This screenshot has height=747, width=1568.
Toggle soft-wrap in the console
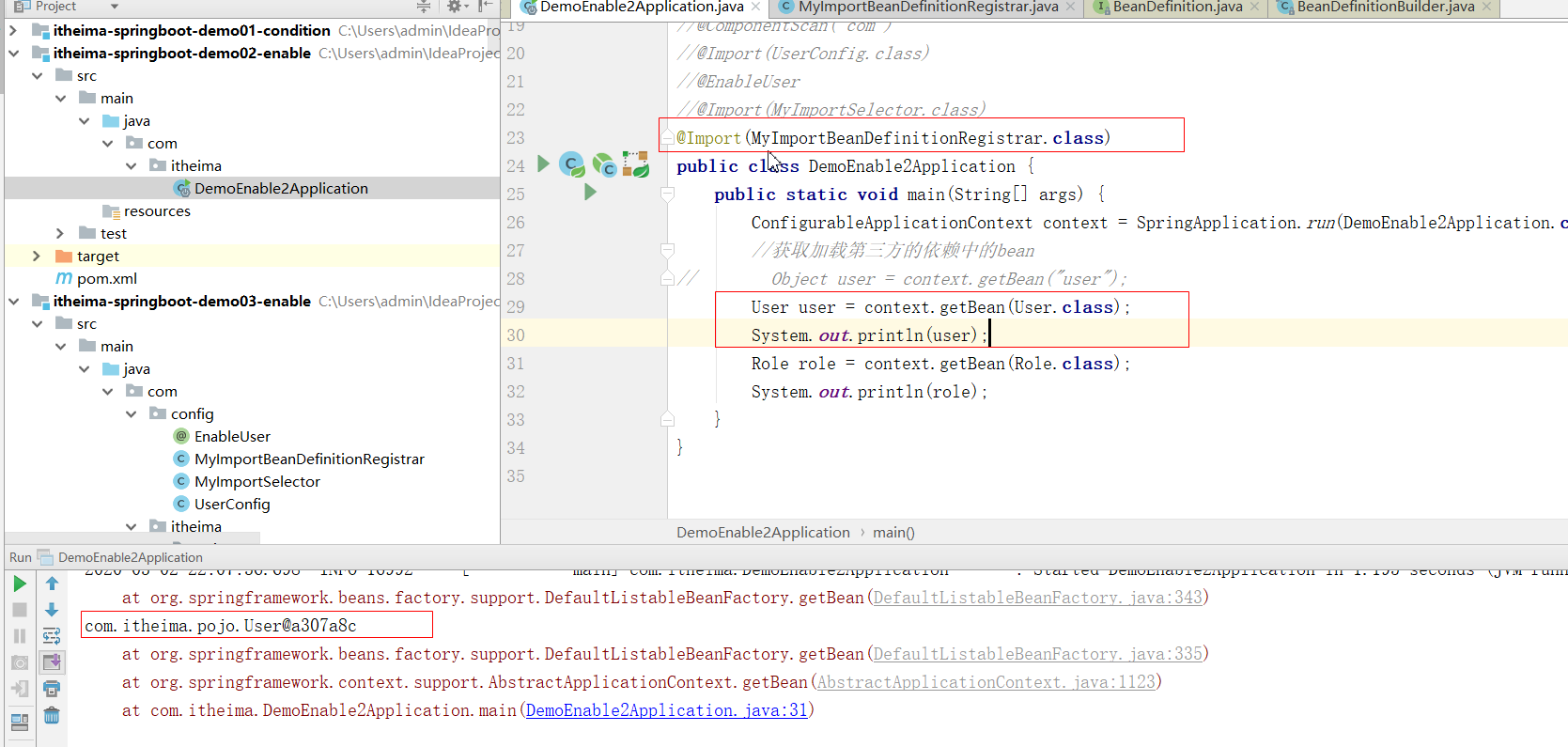tap(52, 636)
